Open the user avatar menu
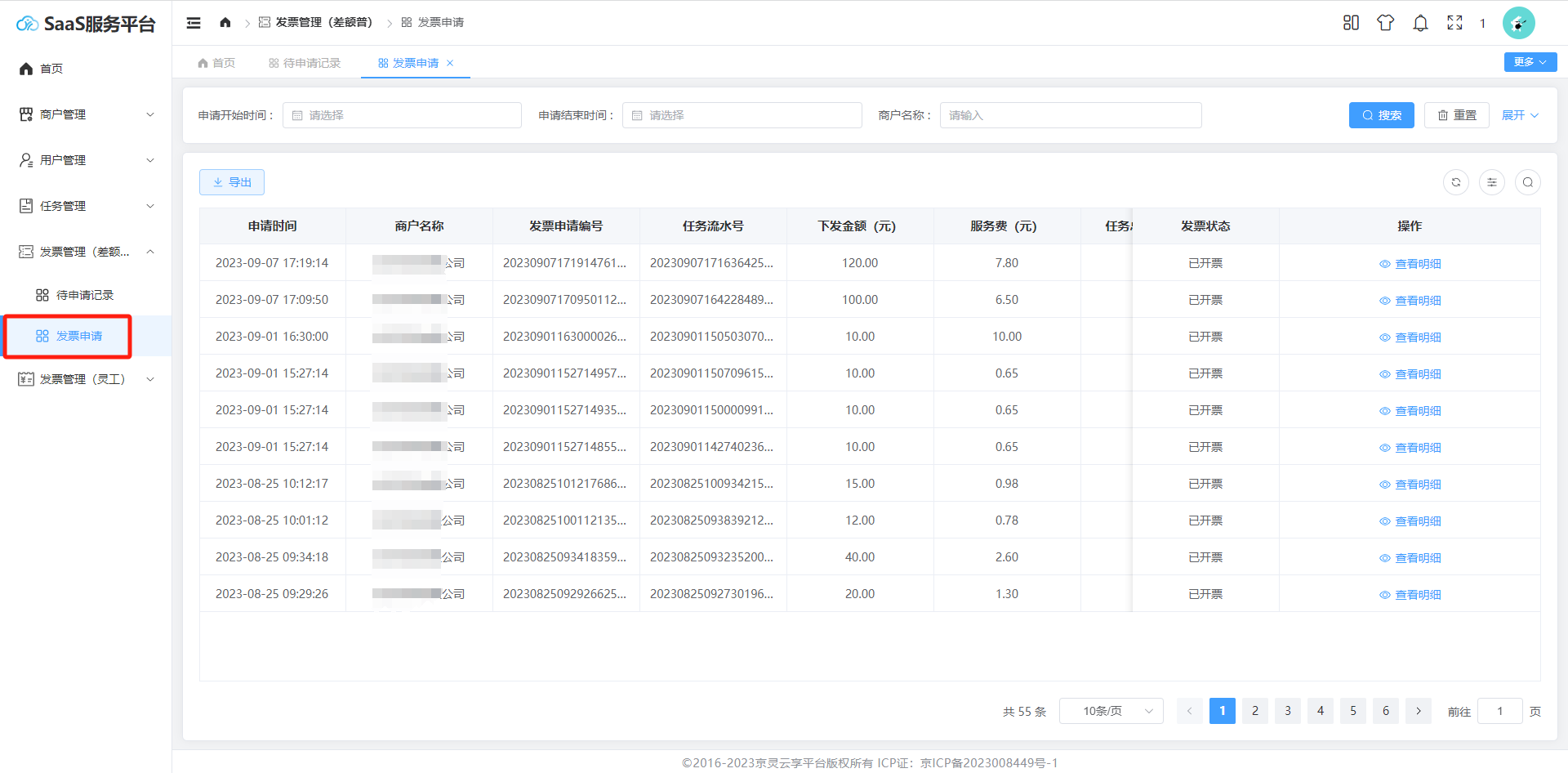The height and width of the screenshot is (773, 1568). (x=1519, y=23)
